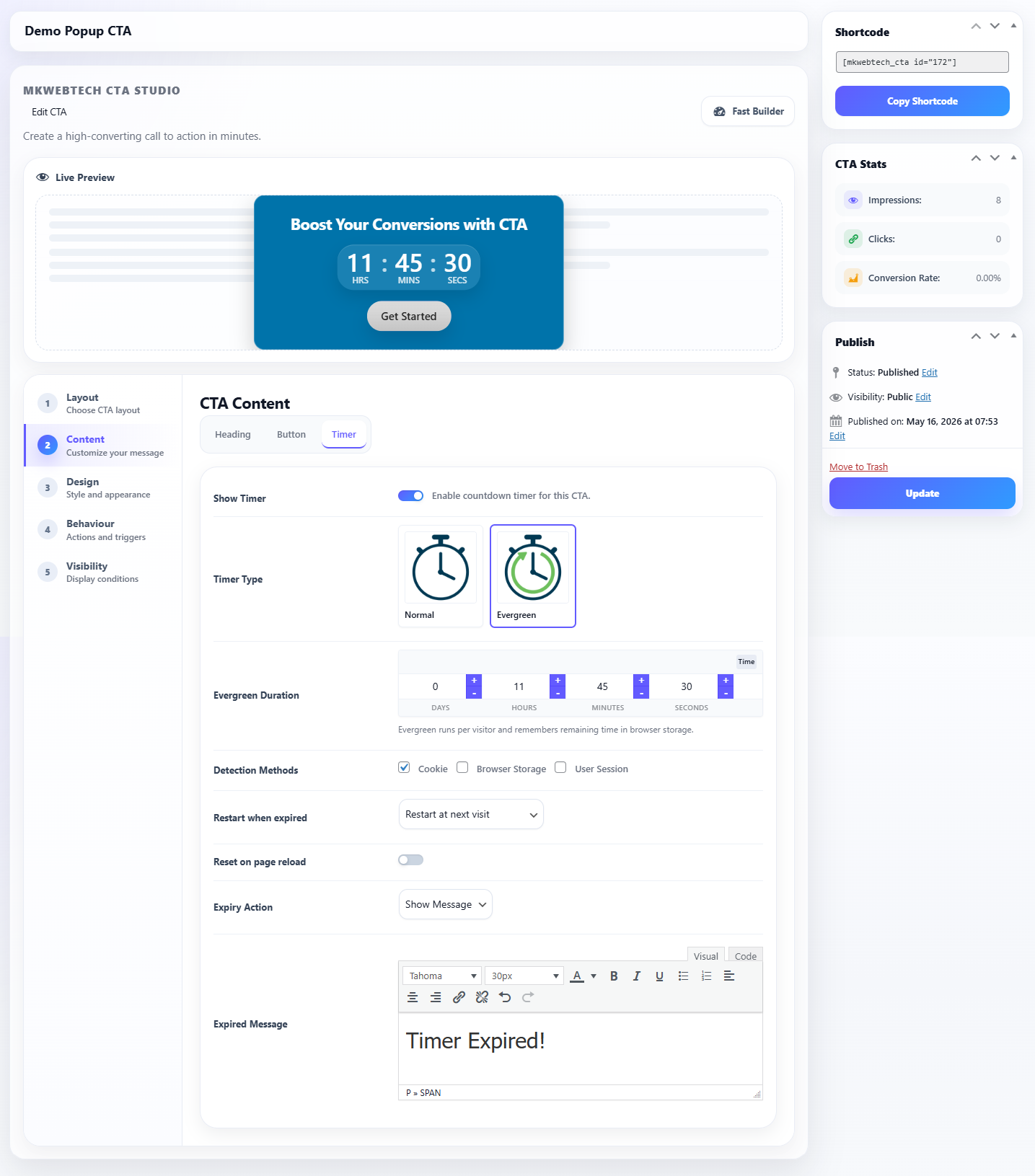Decrease Evergreen Duration seconds with minus

726,693
